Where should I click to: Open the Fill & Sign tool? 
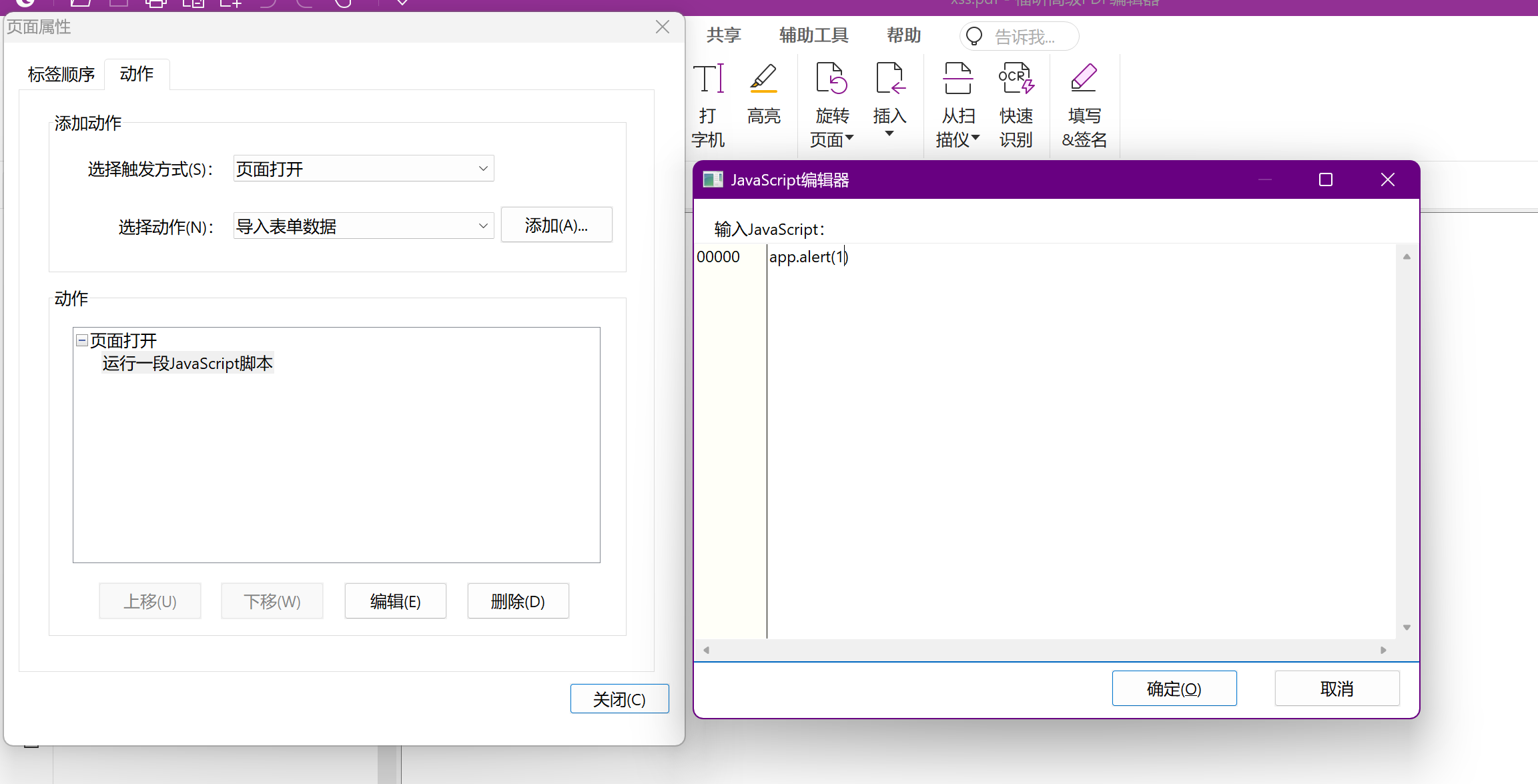pyautogui.click(x=1084, y=79)
